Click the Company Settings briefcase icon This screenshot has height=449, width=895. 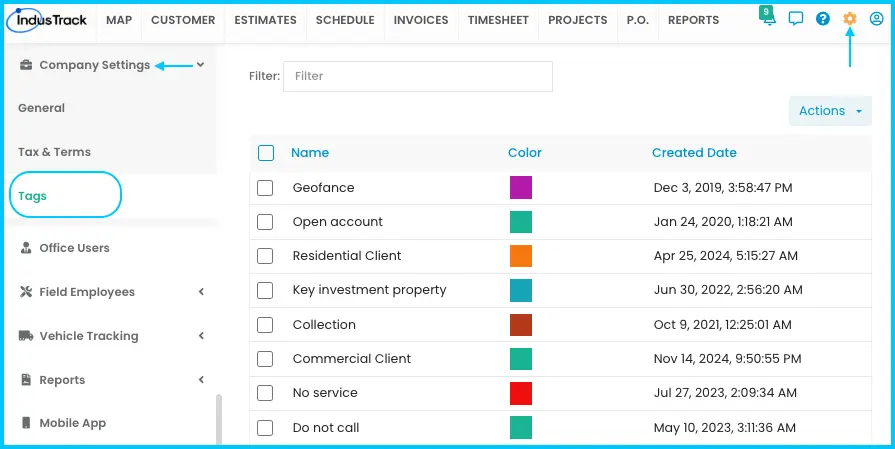[x=26, y=65]
